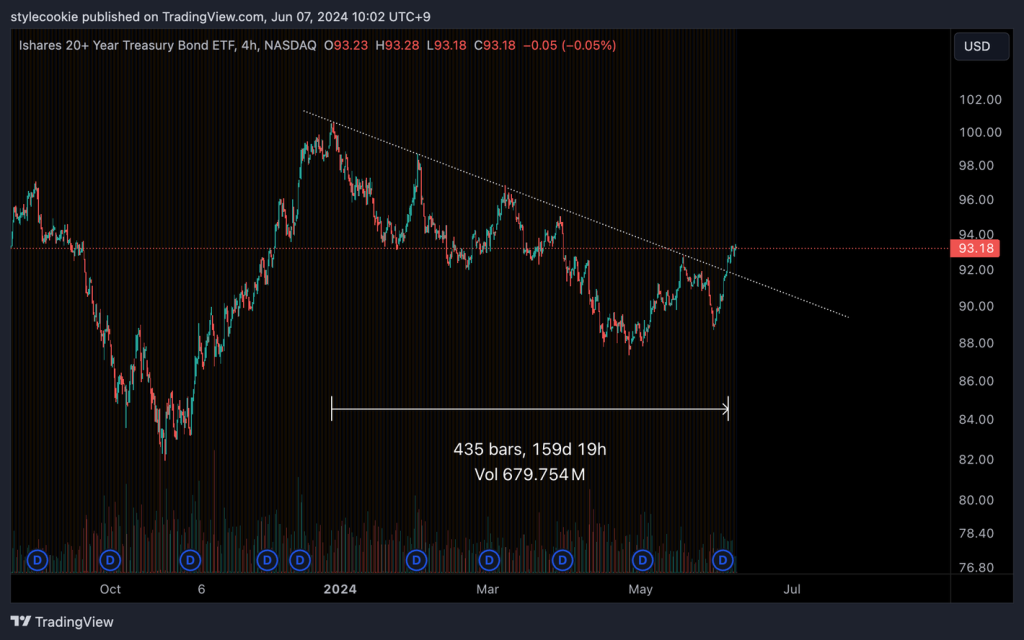1024x640 pixels.
Task: Click the TradingView logo at bottom left
Action: (62, 622)
